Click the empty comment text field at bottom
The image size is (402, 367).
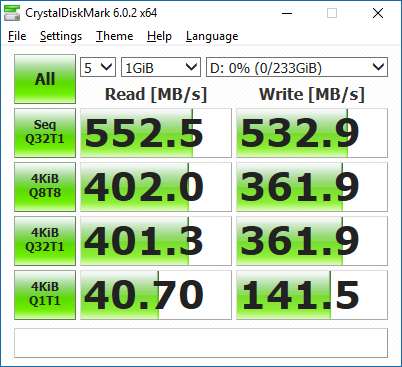point(201,343)
